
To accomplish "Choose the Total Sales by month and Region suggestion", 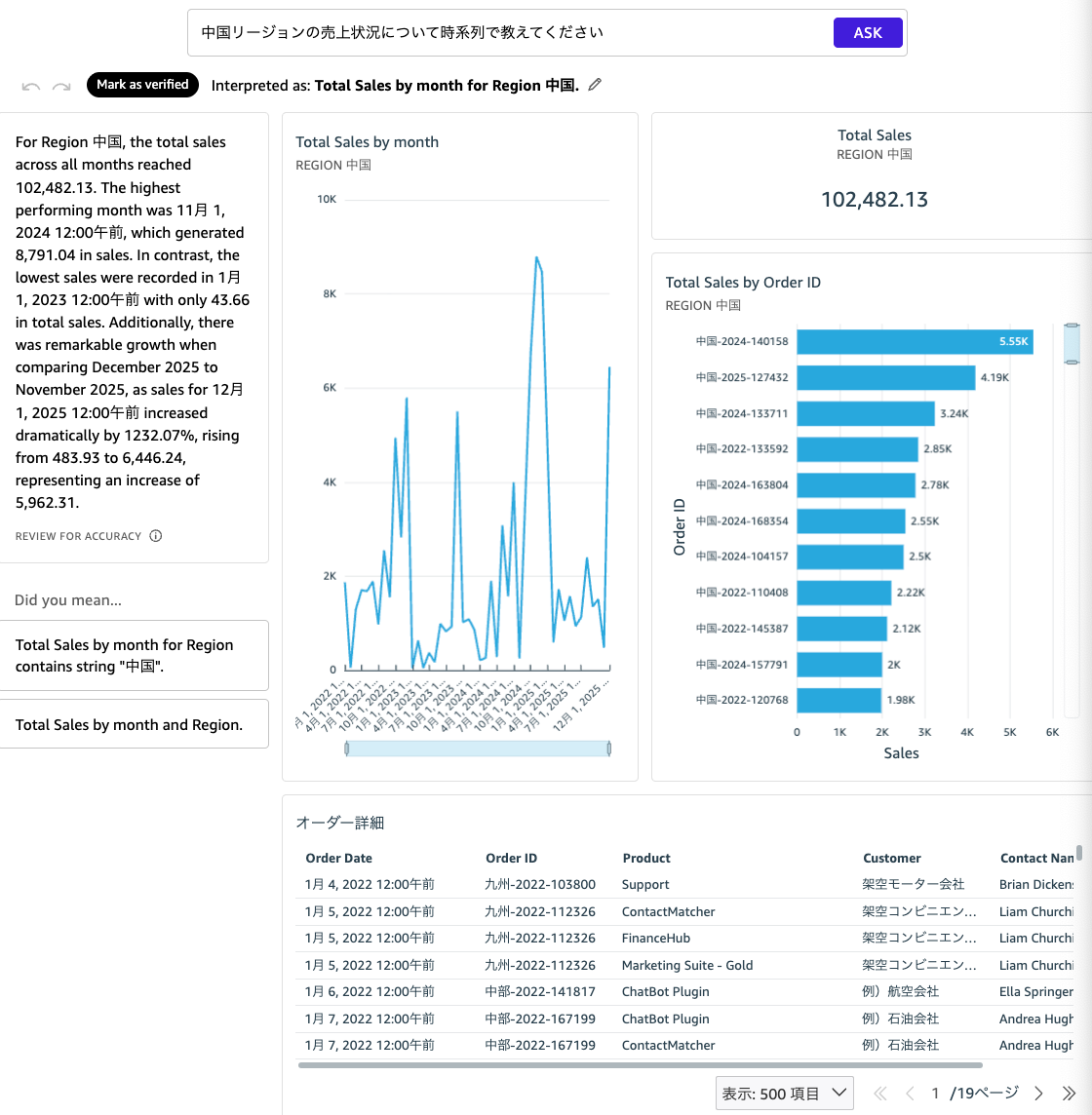I will tap(134, 724).
